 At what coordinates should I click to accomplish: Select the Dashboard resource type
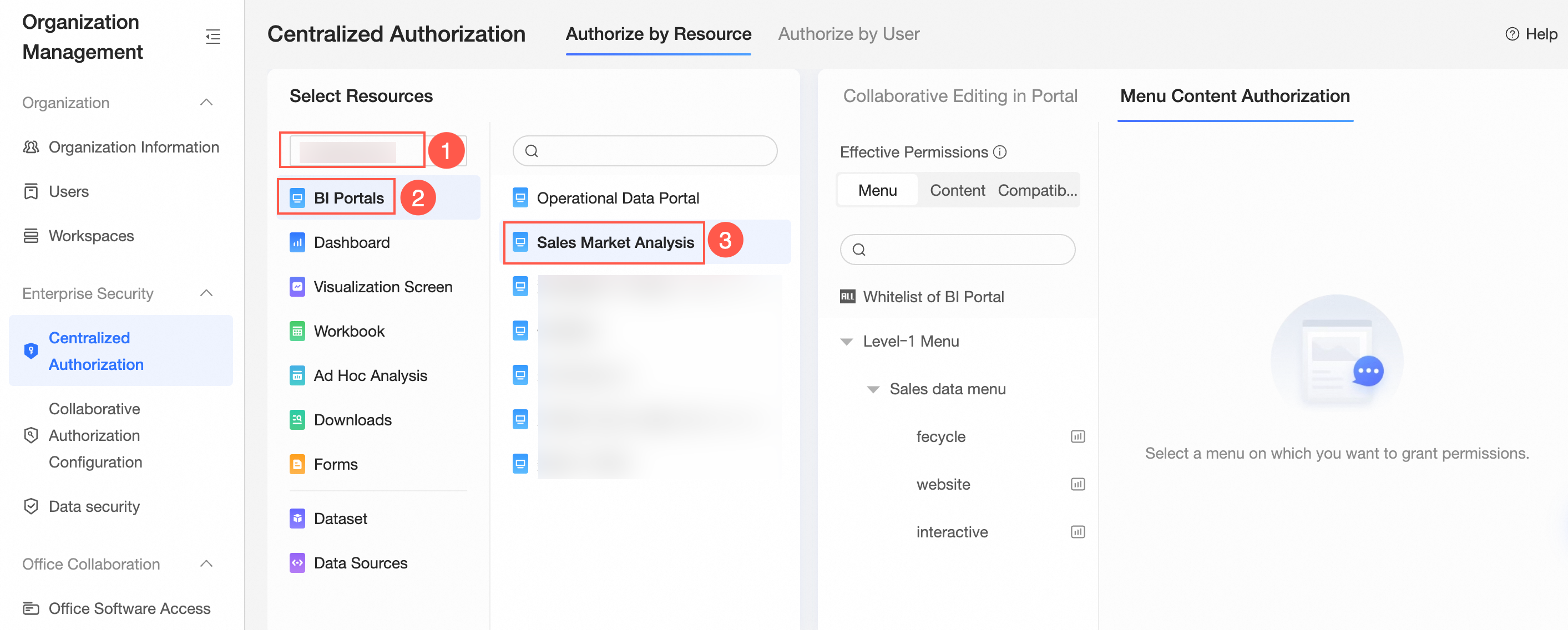click(x=351, y=243)
